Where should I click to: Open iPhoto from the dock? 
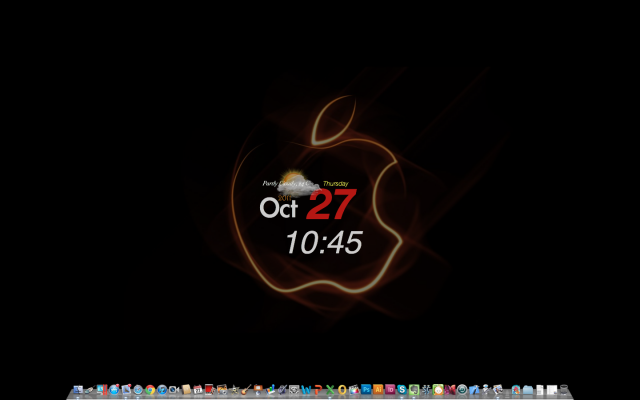(x=222, y=390)
